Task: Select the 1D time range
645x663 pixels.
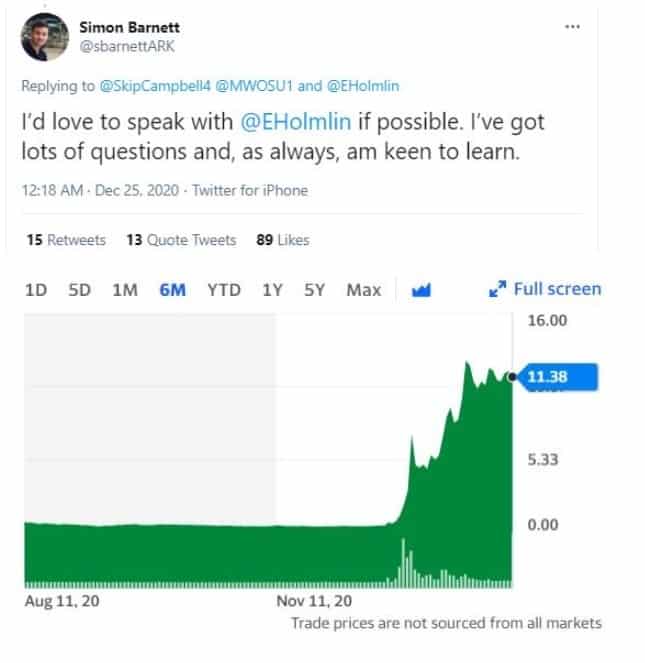Action: click(36, 290)
